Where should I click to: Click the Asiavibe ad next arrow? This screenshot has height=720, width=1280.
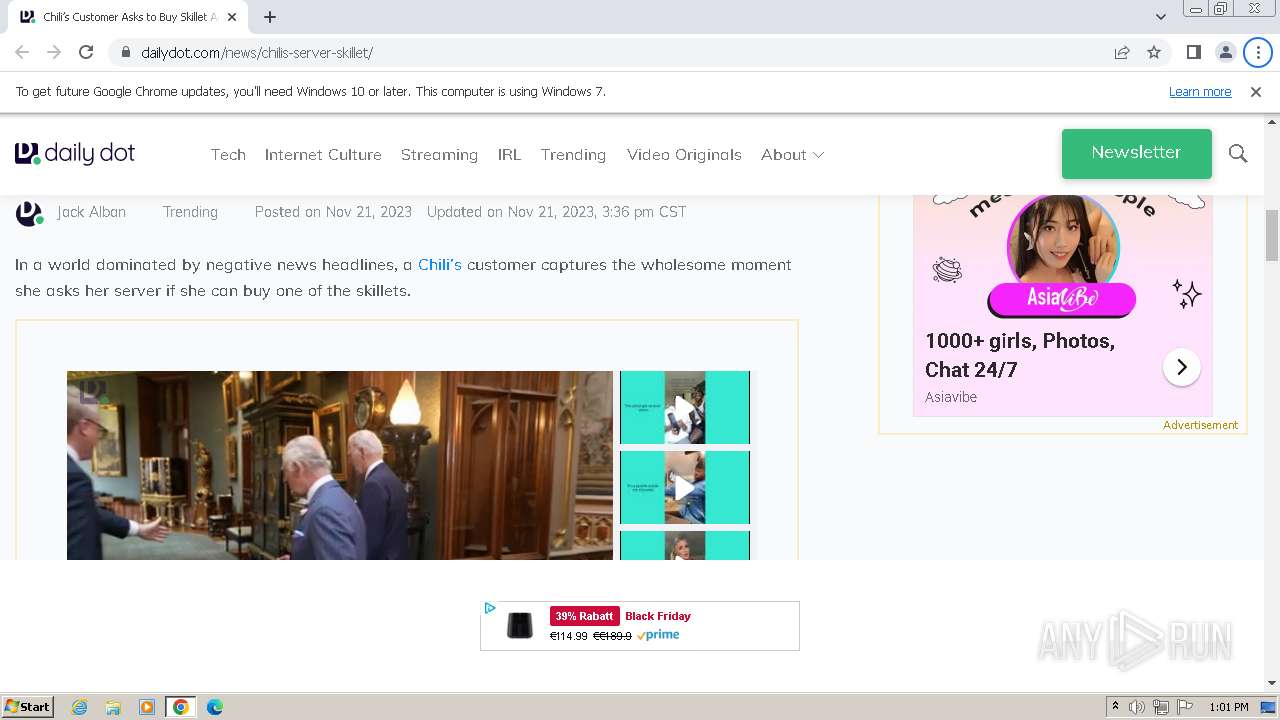pyautogui.click(x=1181, y=367)
